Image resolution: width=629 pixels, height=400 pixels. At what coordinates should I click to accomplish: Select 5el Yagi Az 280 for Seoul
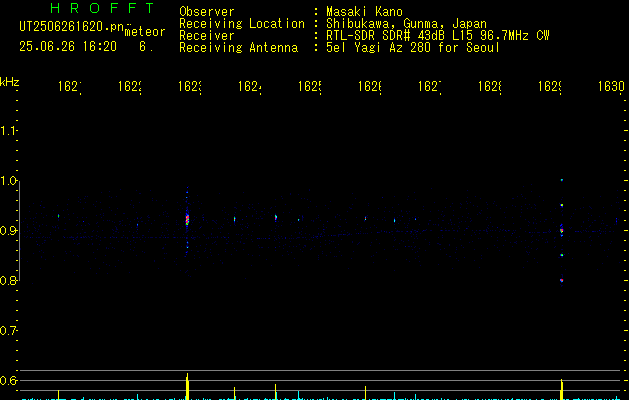coord(413,48)
